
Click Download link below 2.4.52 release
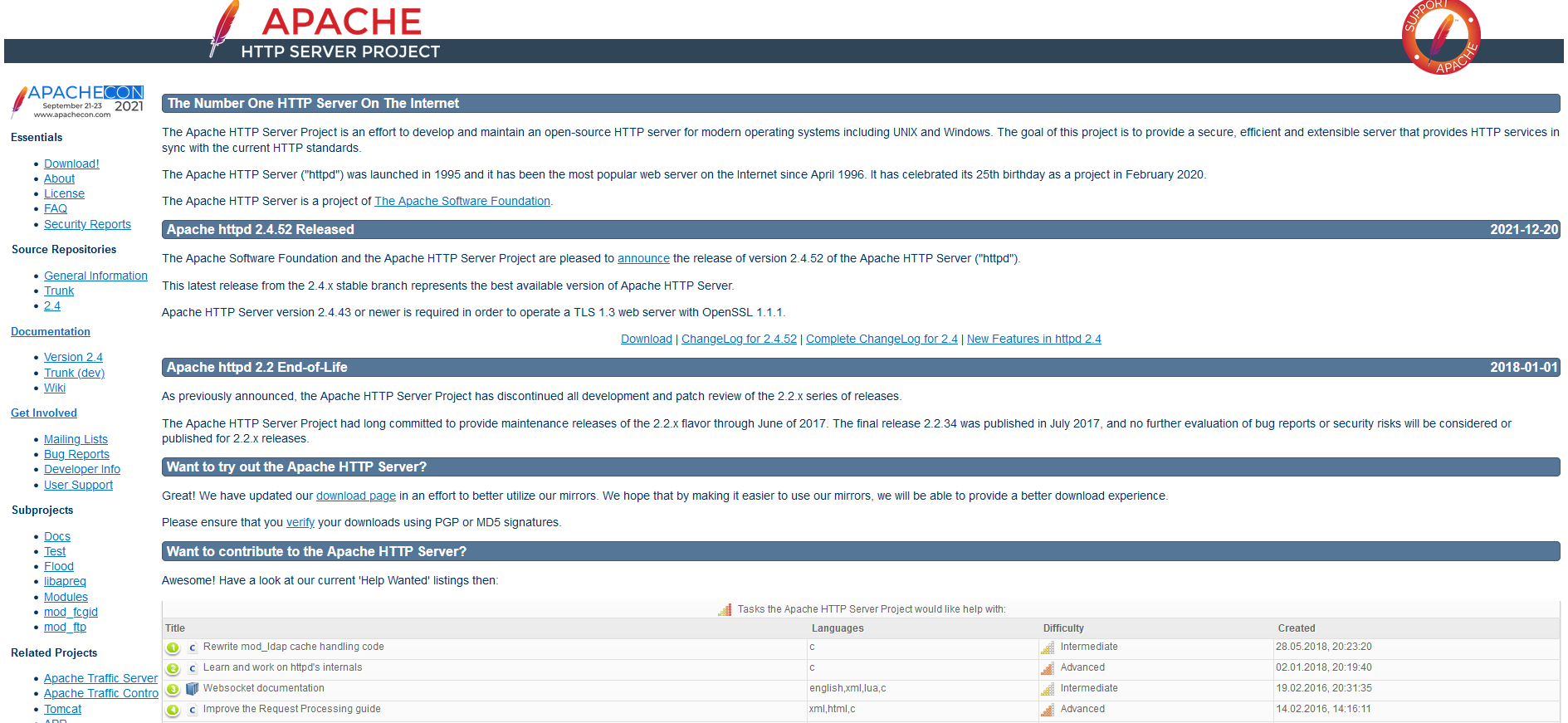(647, 339)
